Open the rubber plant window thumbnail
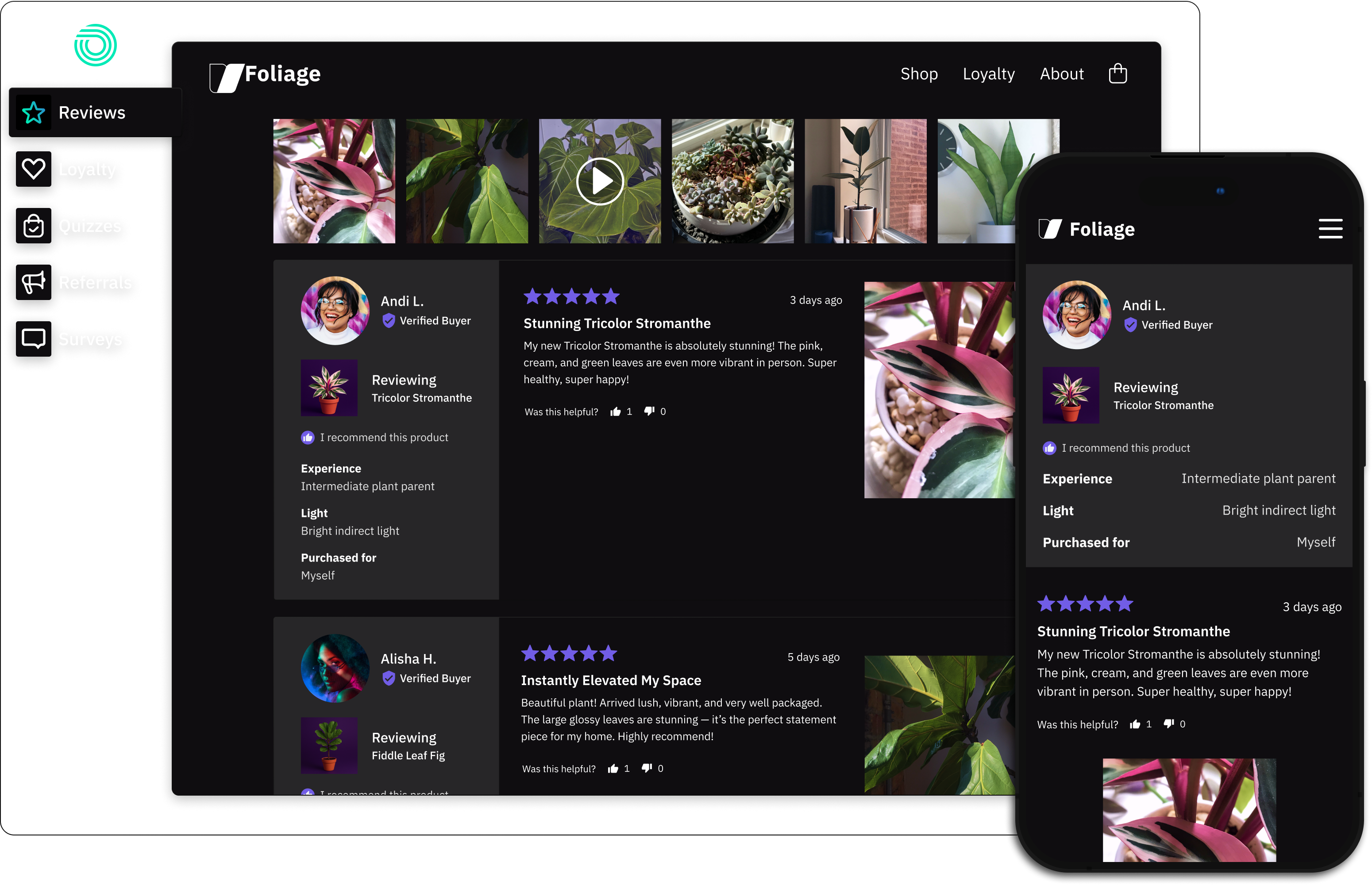Screen dimensions: 1372x885 pyautogui.click(x=866, y=181)
